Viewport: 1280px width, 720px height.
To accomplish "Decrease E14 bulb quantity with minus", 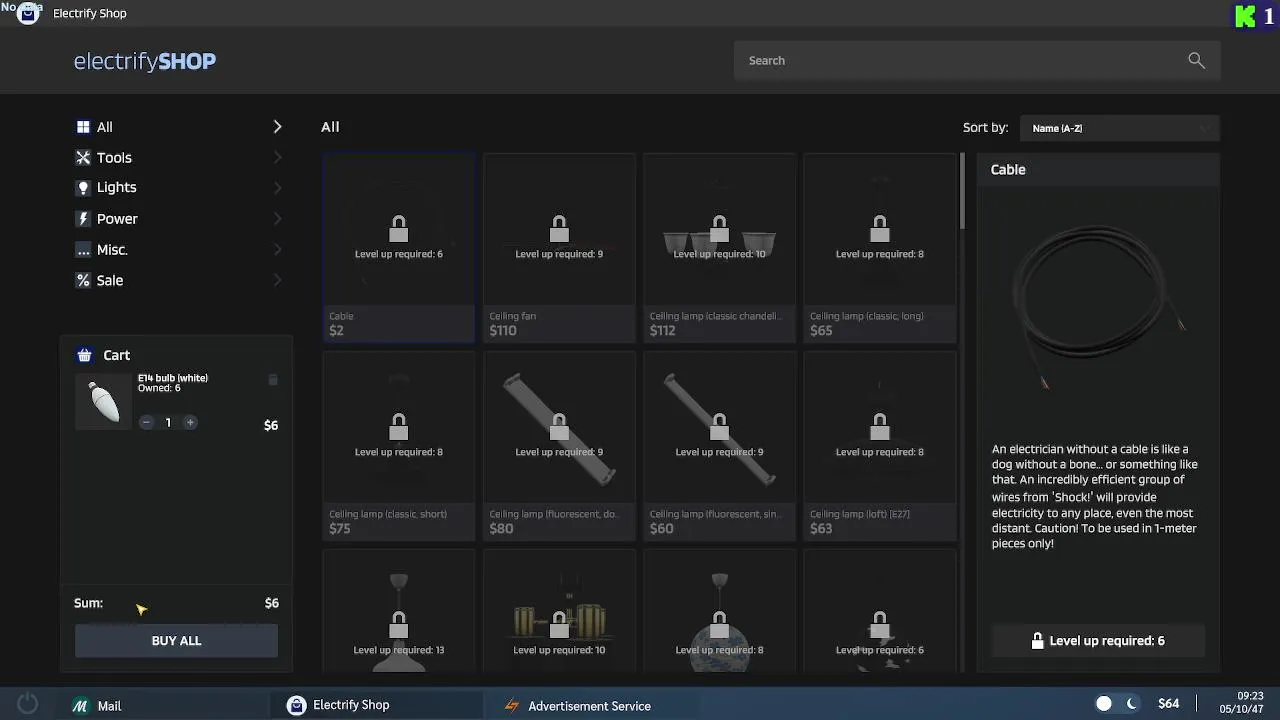I will 146,422.
